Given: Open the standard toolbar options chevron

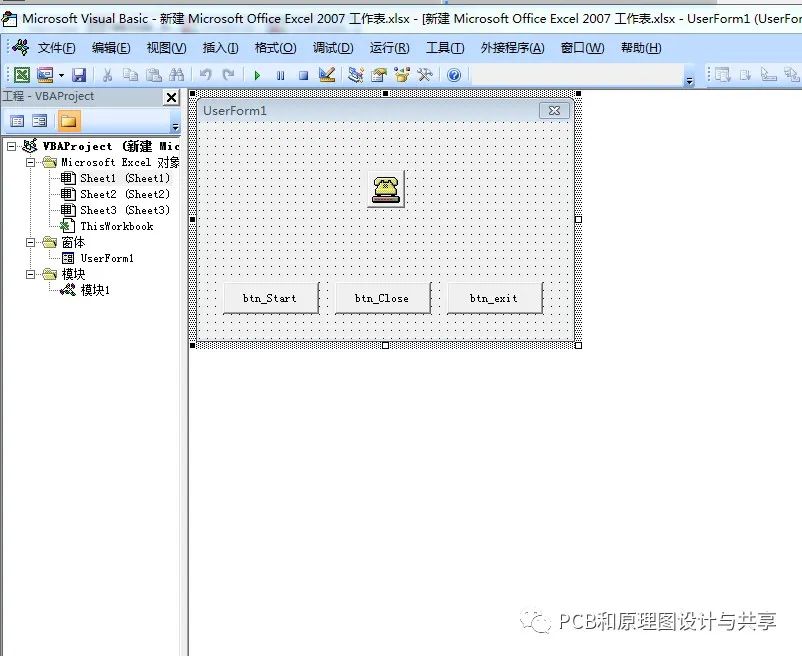Looking at the screenshot, I should point(689,80).
